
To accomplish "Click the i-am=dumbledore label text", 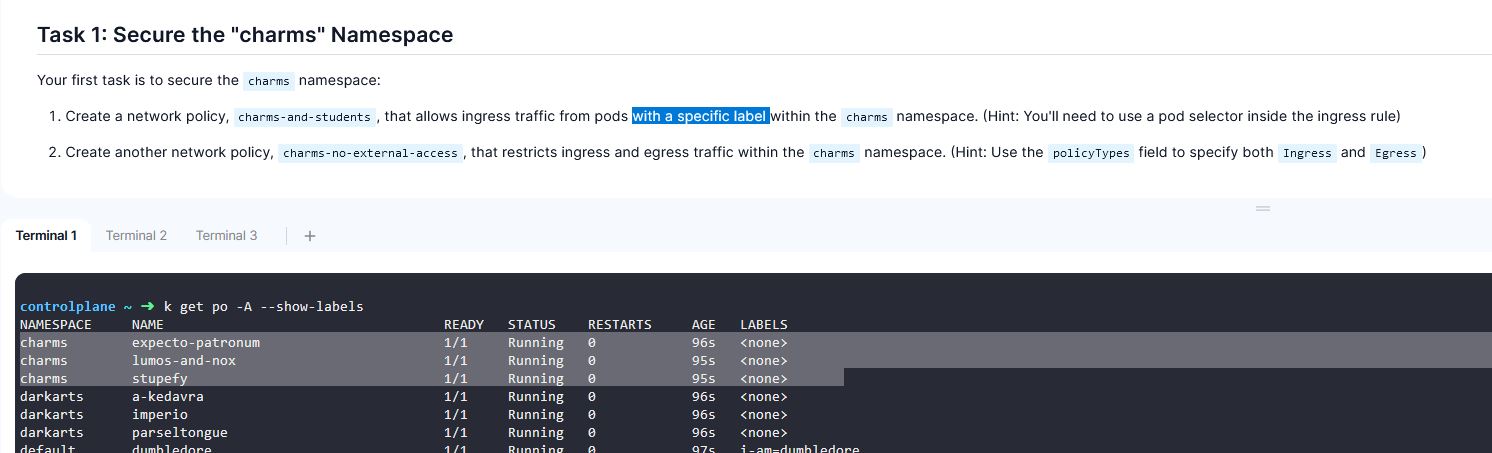I will pos(800,449).
